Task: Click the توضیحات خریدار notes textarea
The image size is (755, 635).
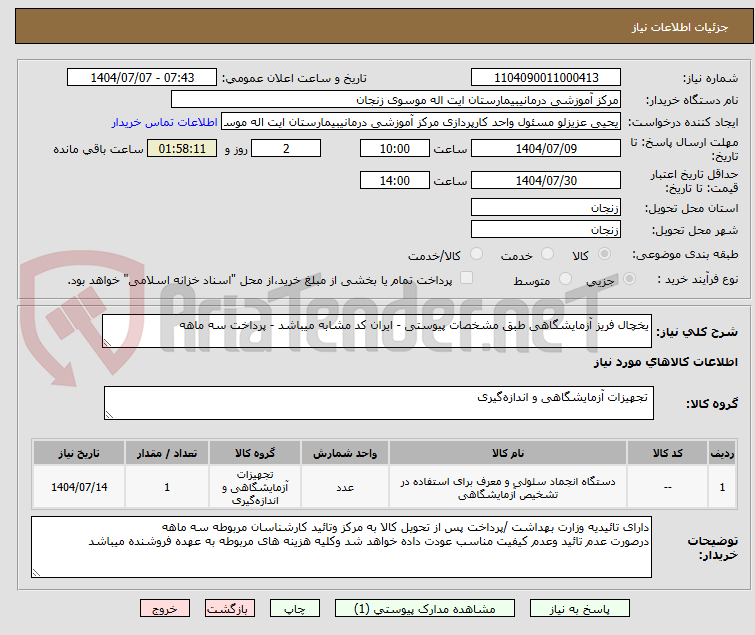Action: point(341,547)
